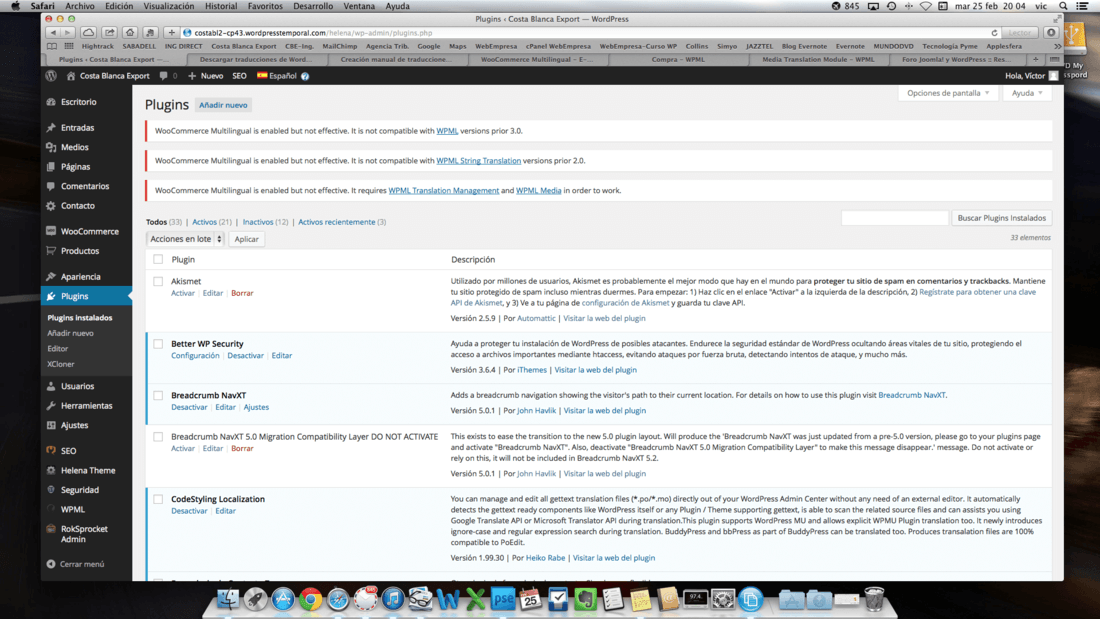This screenshot has height=619, width=1100.
Task: Expand Opciones de pantalla panel
Action: (948, 93)
